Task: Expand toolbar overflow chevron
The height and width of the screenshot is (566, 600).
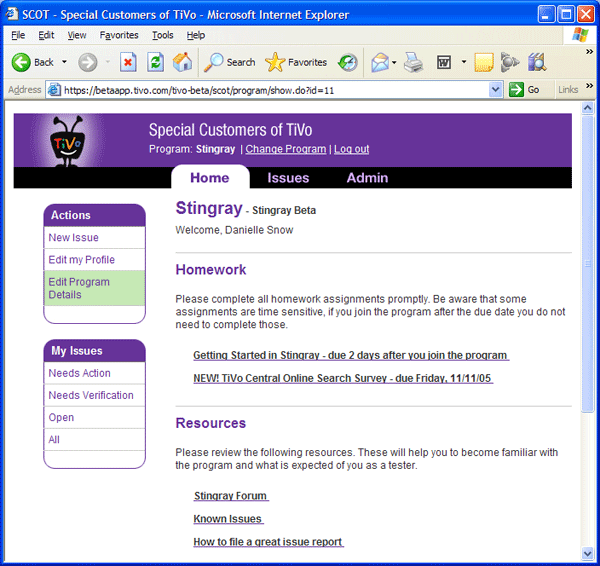Action: (x=589, y=52)
